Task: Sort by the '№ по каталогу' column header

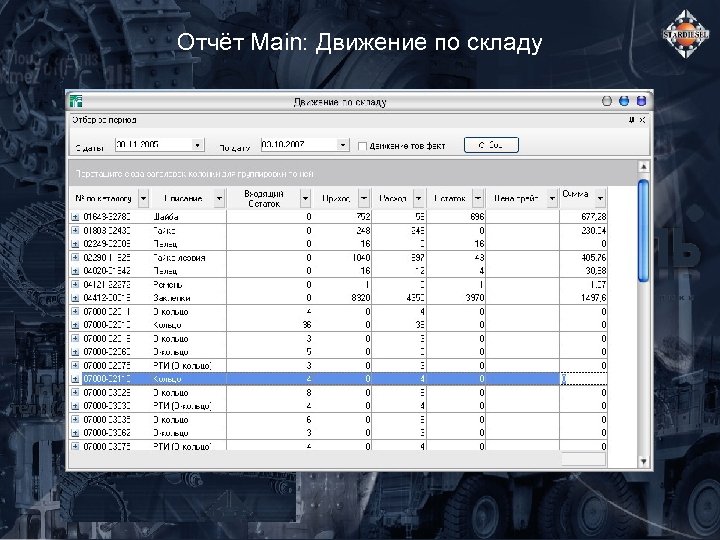Action: click(x=103, y=199)
